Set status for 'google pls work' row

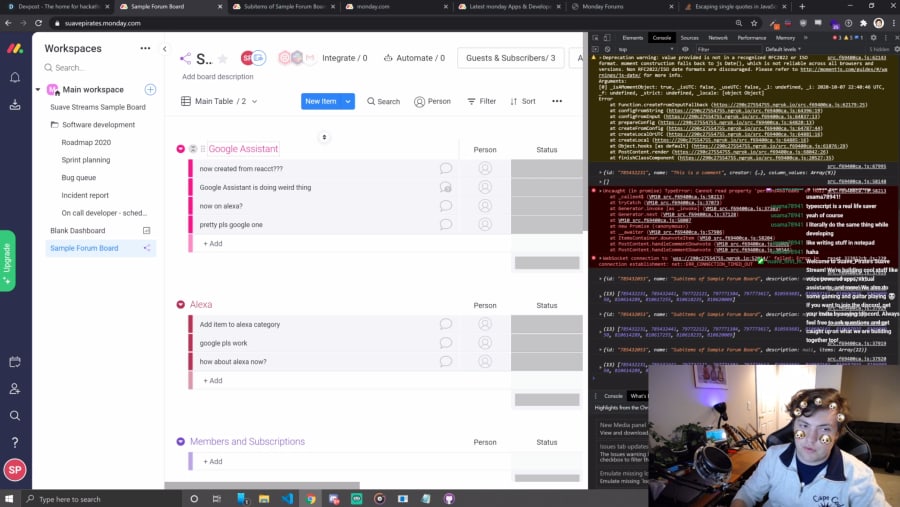click(x=546, y=343)
